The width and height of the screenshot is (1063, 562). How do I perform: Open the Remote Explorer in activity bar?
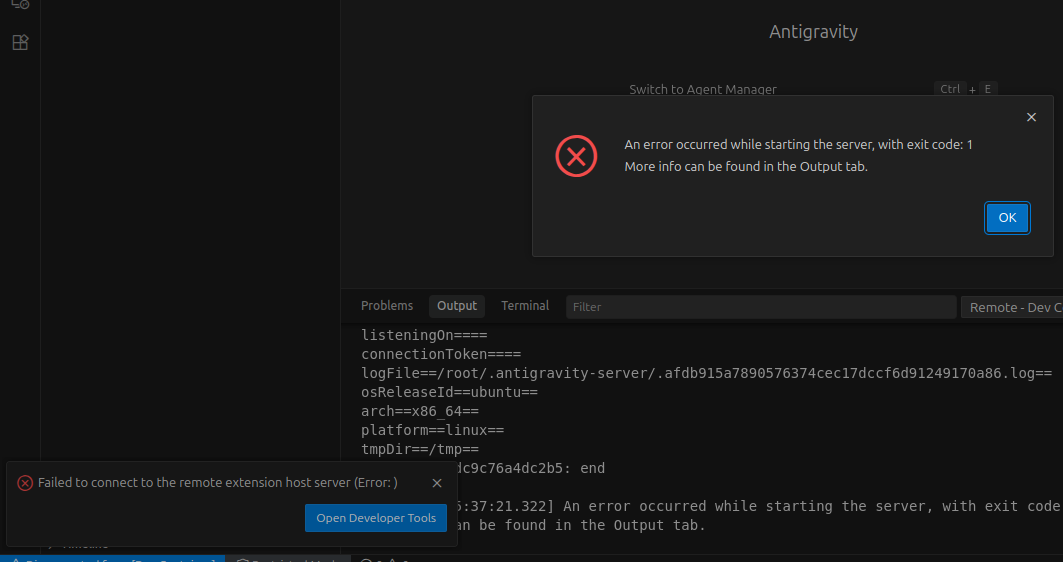pos(20,4)
